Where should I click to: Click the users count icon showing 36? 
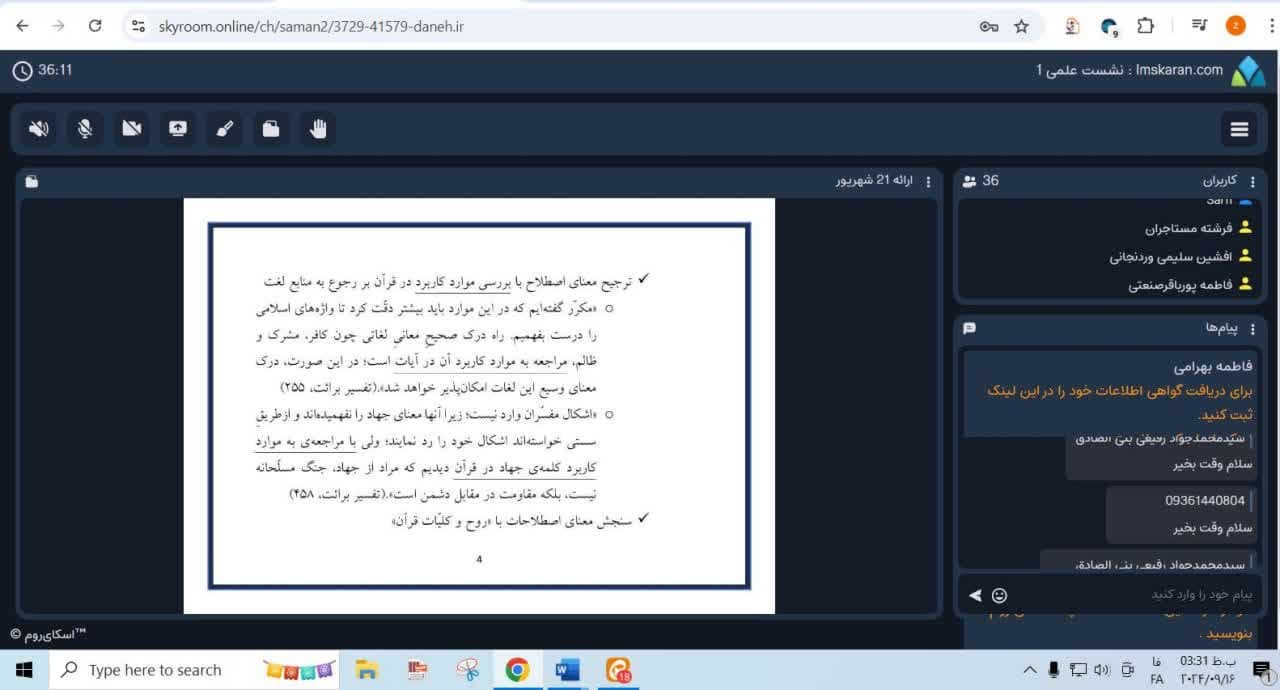pyautogui.click(x=969, y=181)
